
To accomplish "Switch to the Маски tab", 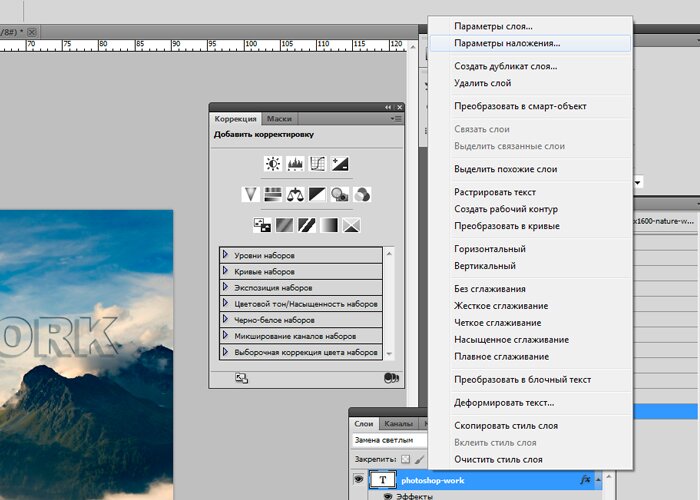I will (279, 118).
